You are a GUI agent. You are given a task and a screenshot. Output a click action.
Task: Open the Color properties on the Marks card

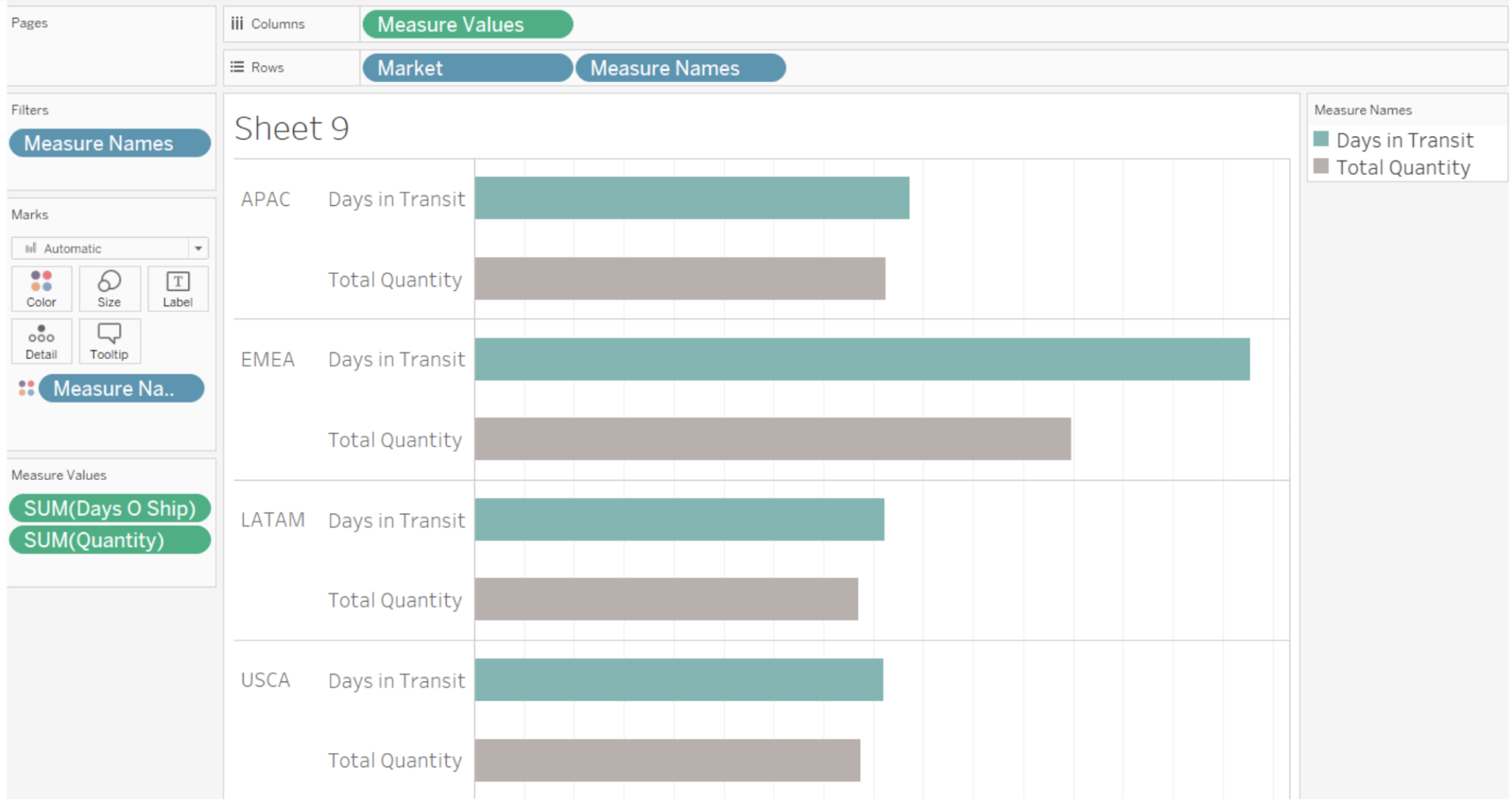41,288
